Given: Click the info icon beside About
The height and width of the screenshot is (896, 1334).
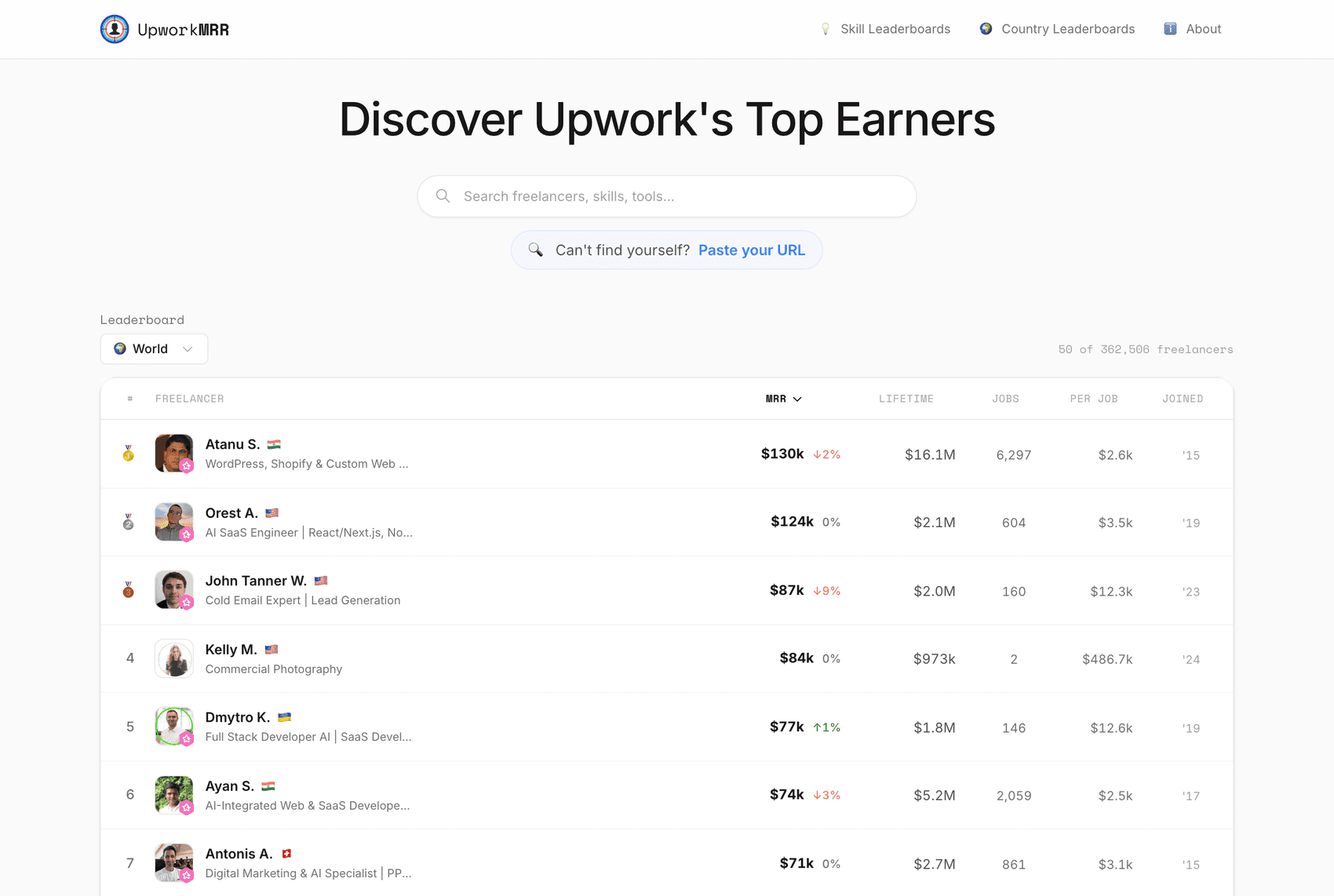Looking at the screenshot, I should (1170, 29).
